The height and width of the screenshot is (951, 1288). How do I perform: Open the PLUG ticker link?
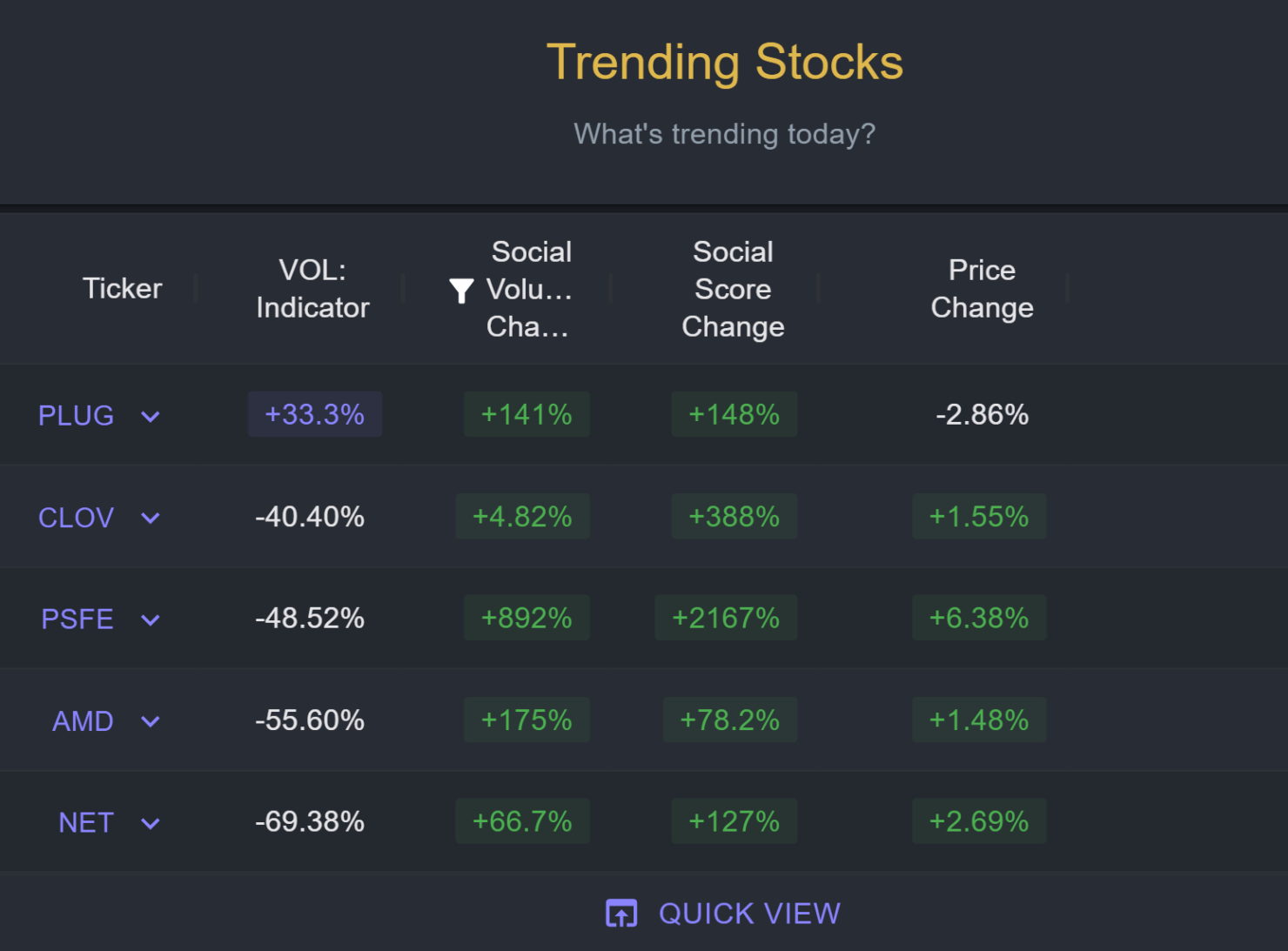(76, 416)
